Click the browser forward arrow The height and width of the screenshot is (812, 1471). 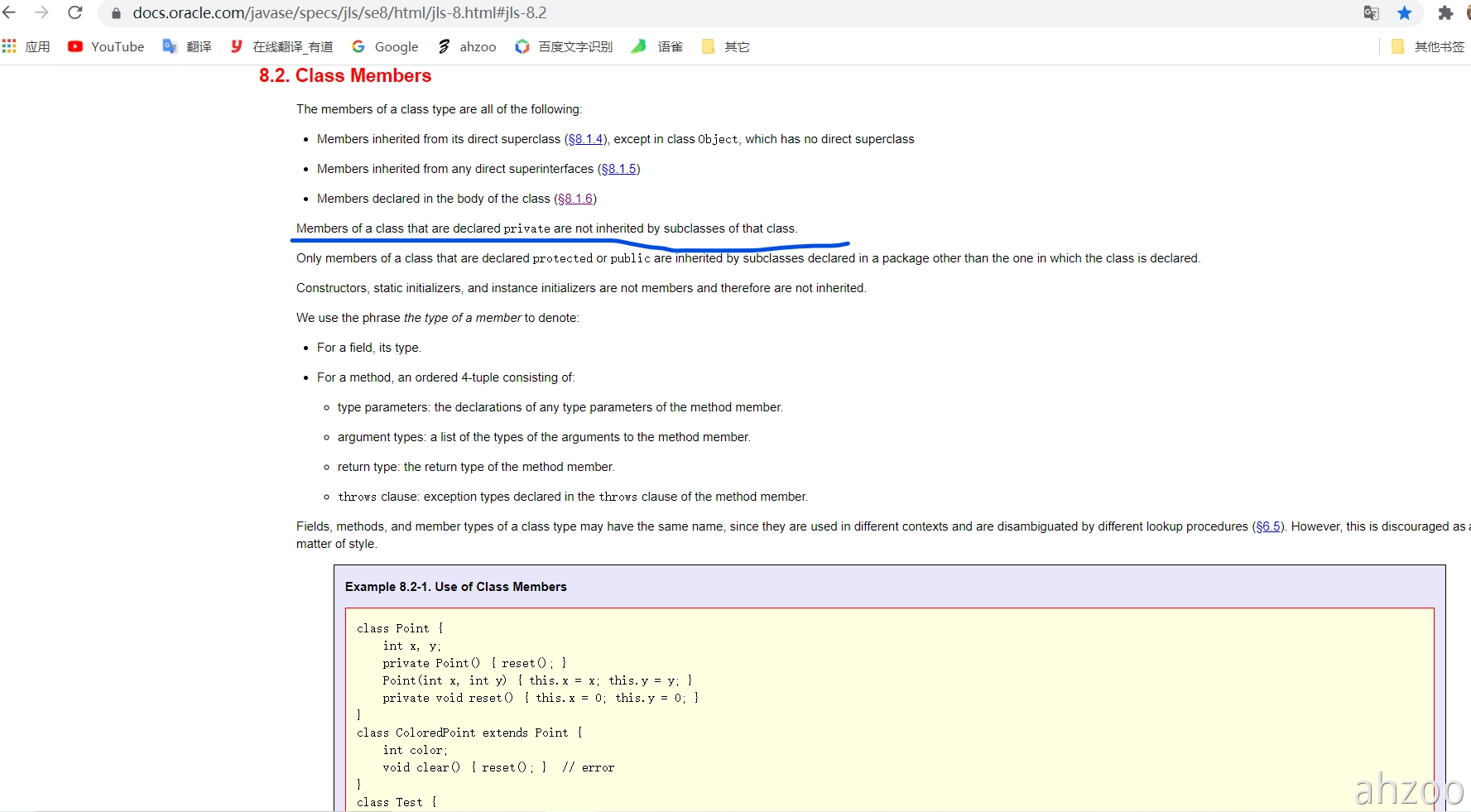point(42,12)
